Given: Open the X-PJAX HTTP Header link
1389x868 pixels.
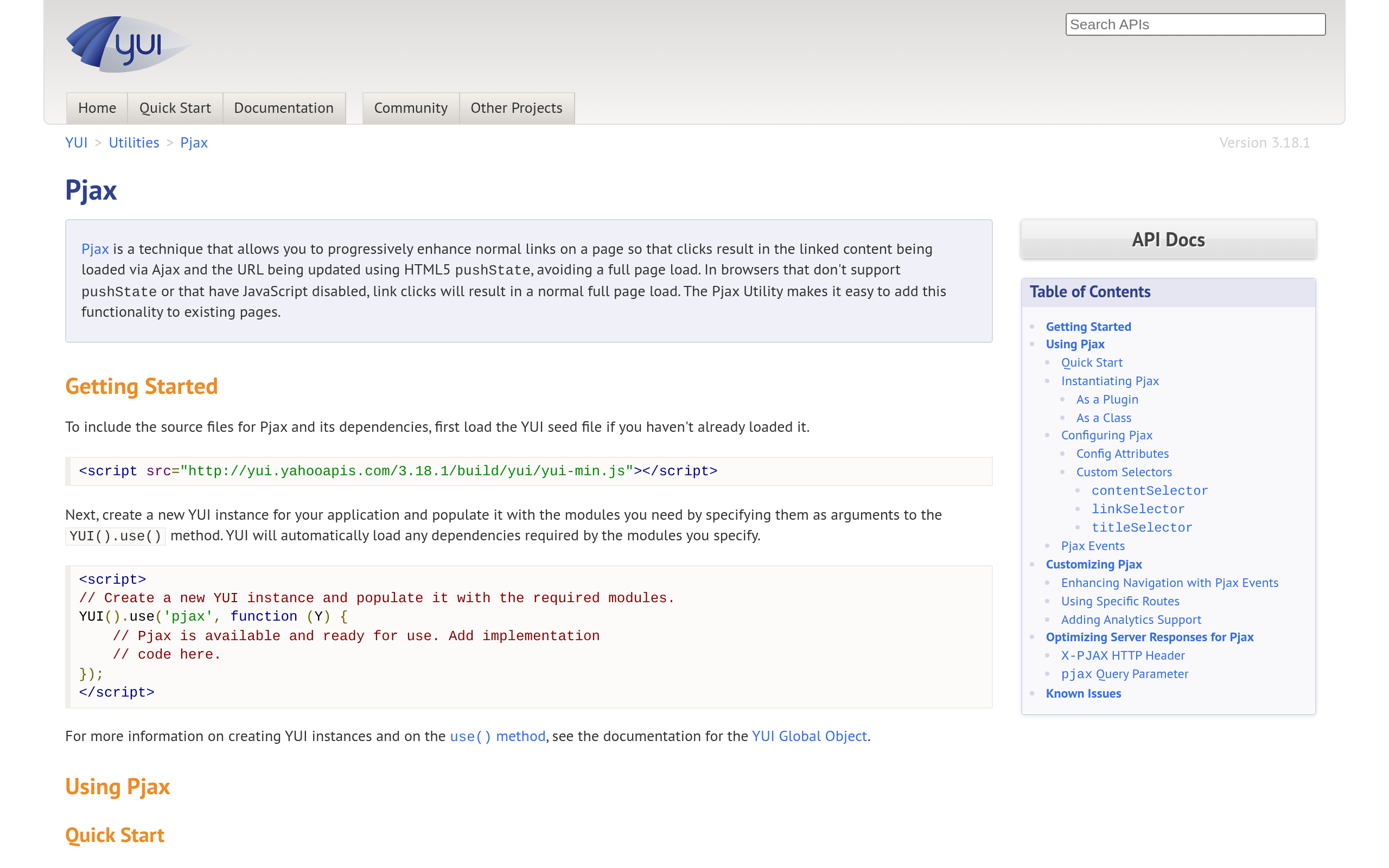Looking at the screenshot, I should (1123, 655).
